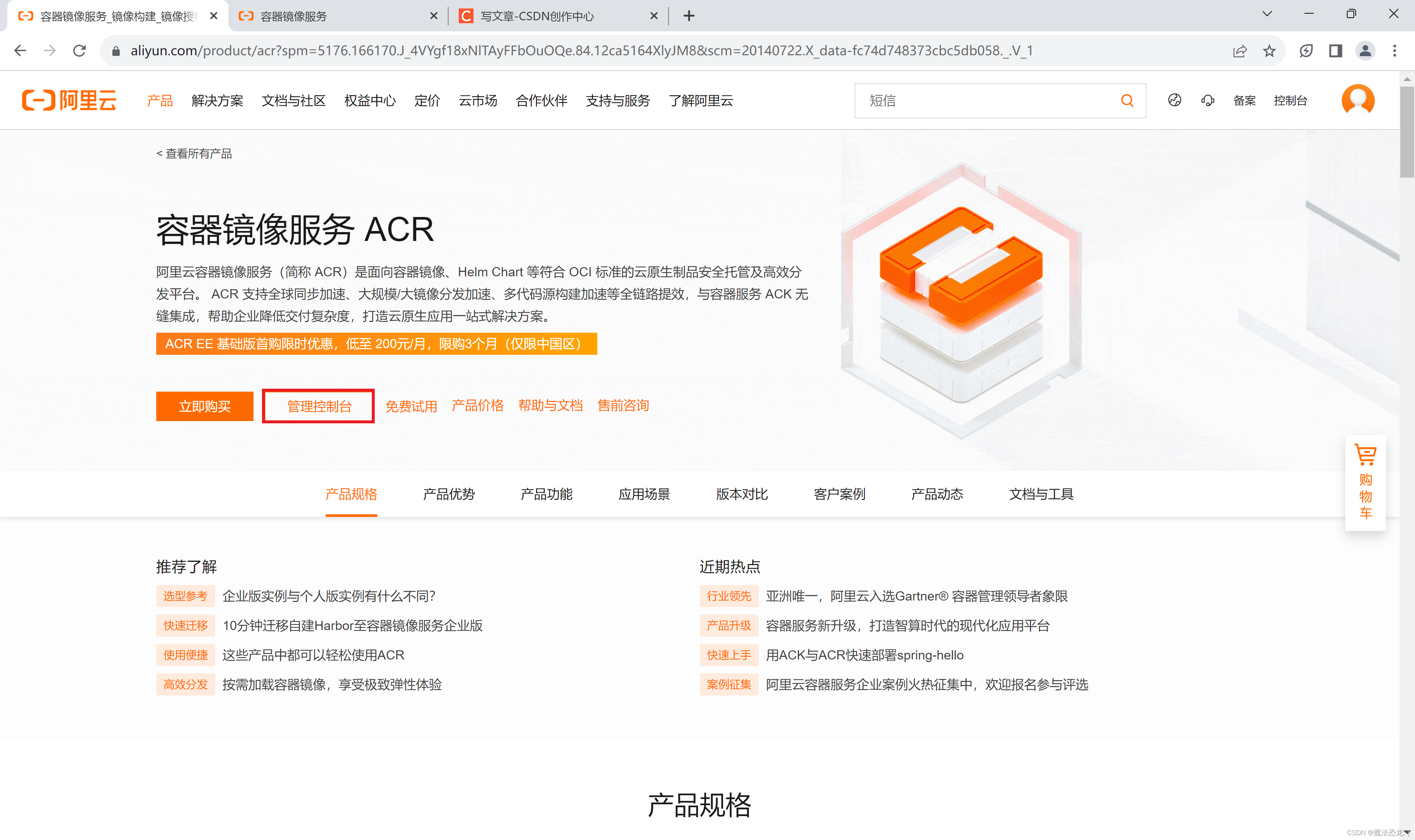This screenshot has width=1415, height=840.
Task: Click the browser share page icon
Action: 1240,51
